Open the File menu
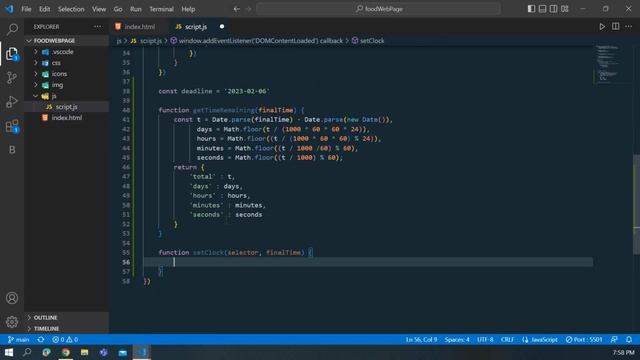 coord(26,9)
